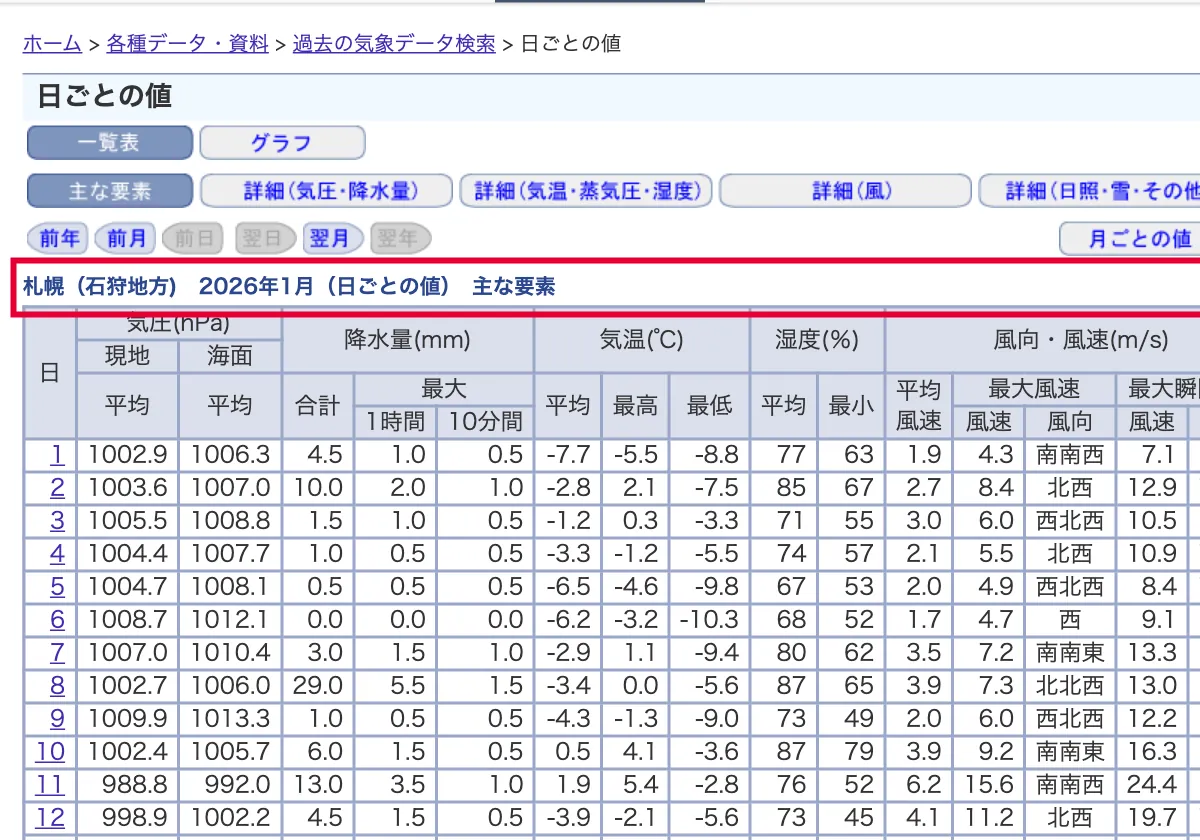
Task: Click lowest temperature -10.3 on day 6
Action: pos(710,620)
